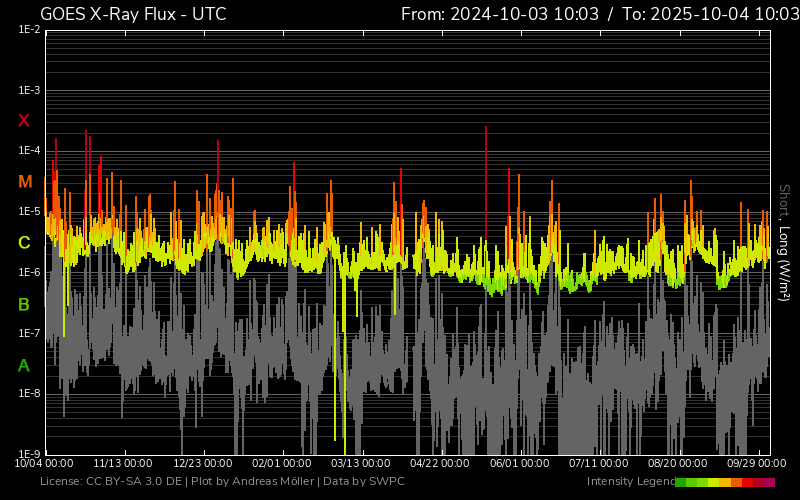Click the yellow C flare class label
800x500 pixels.
[x=24, y=243]
